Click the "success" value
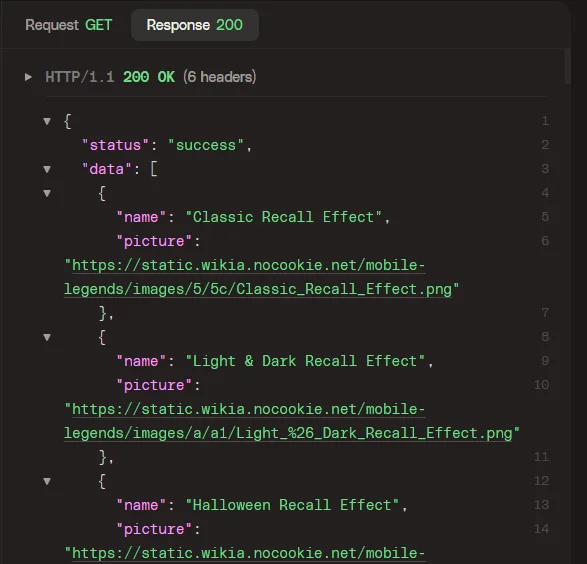The height and width of the screenshot is (564, 587). 206,145
